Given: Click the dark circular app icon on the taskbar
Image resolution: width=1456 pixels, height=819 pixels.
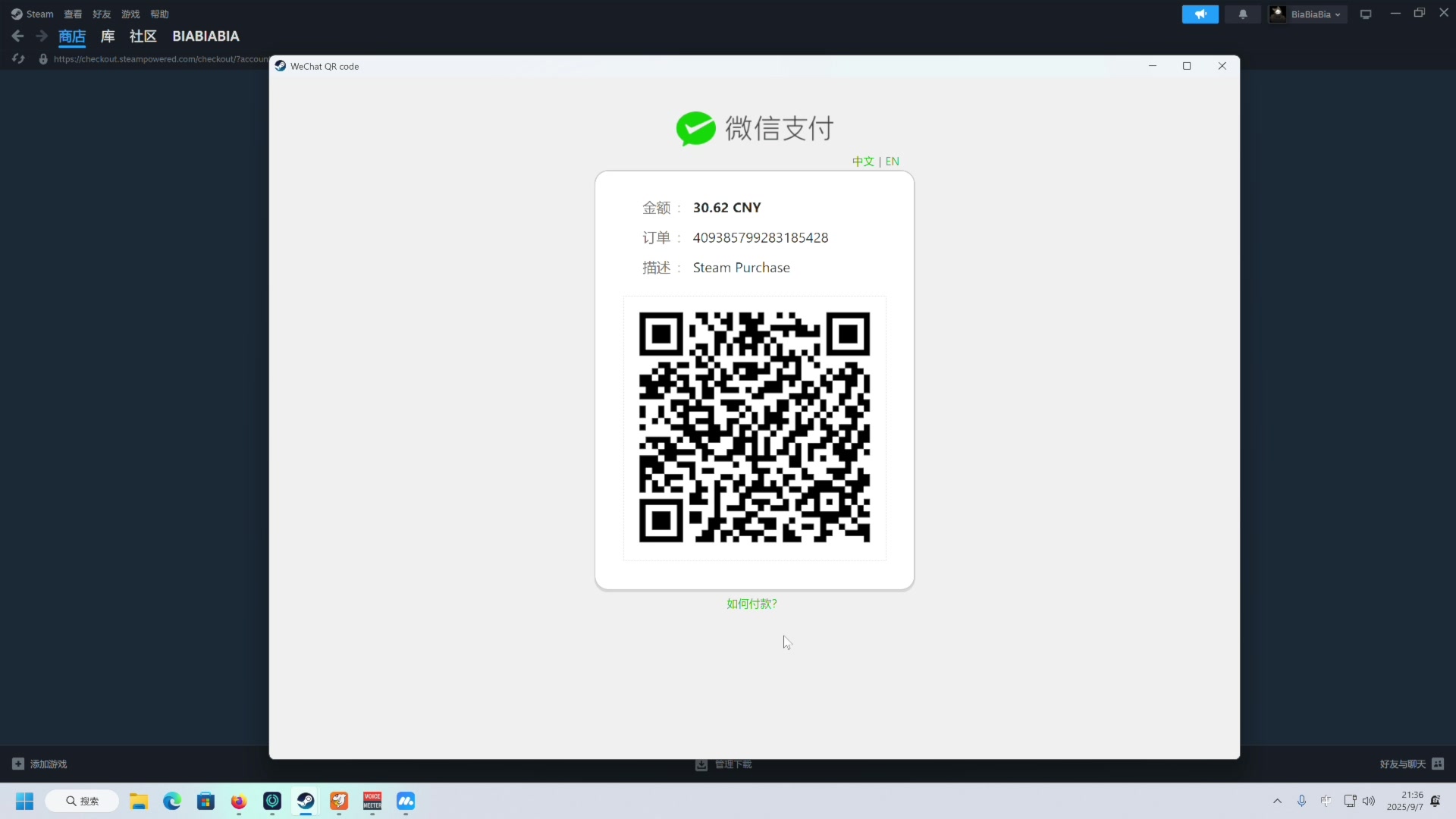Looking at the screenshot, I should pos(272,801).
